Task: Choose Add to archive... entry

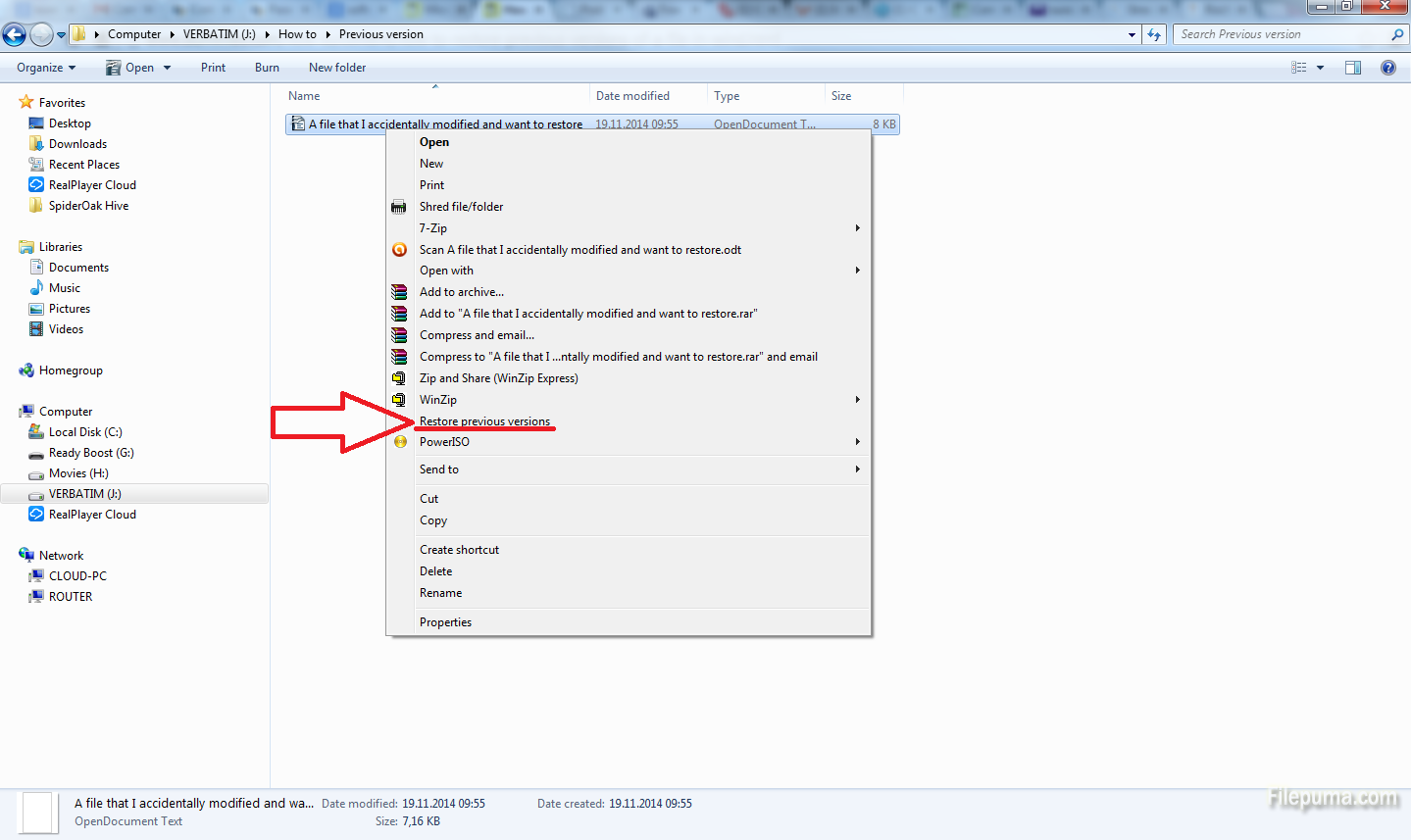Action: (629, 292)
